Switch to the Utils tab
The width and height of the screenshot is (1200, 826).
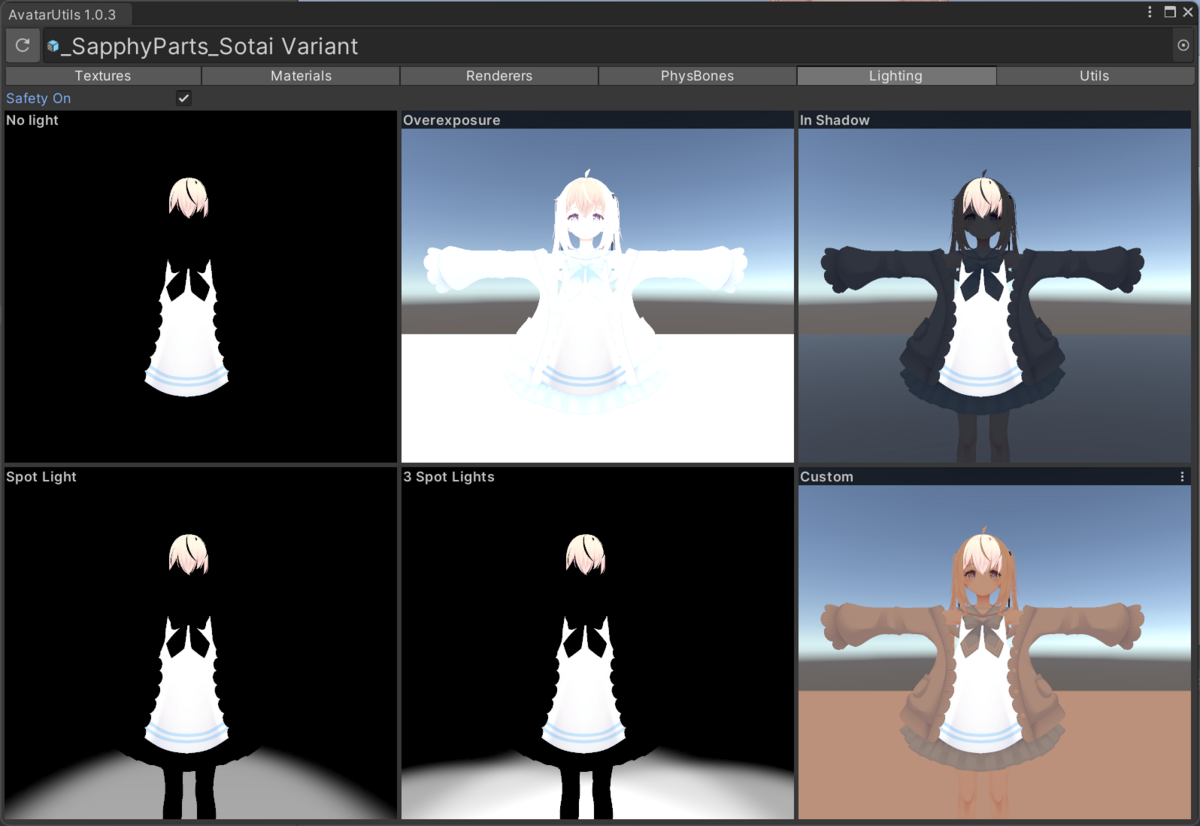(x=1094, y=76)
